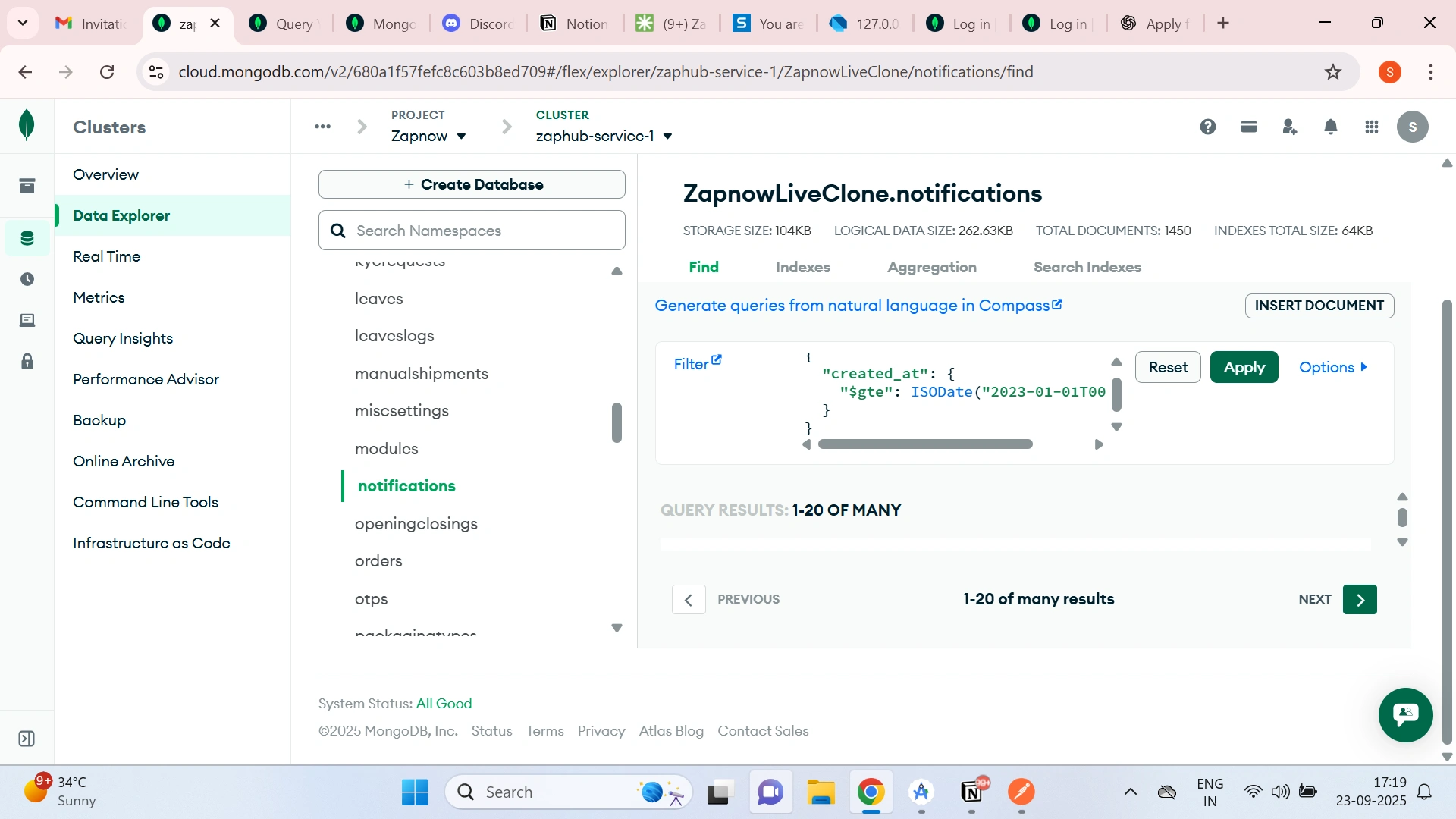
Task: Switch to the Search Indexes tab
Action: tap(1087, 267)
